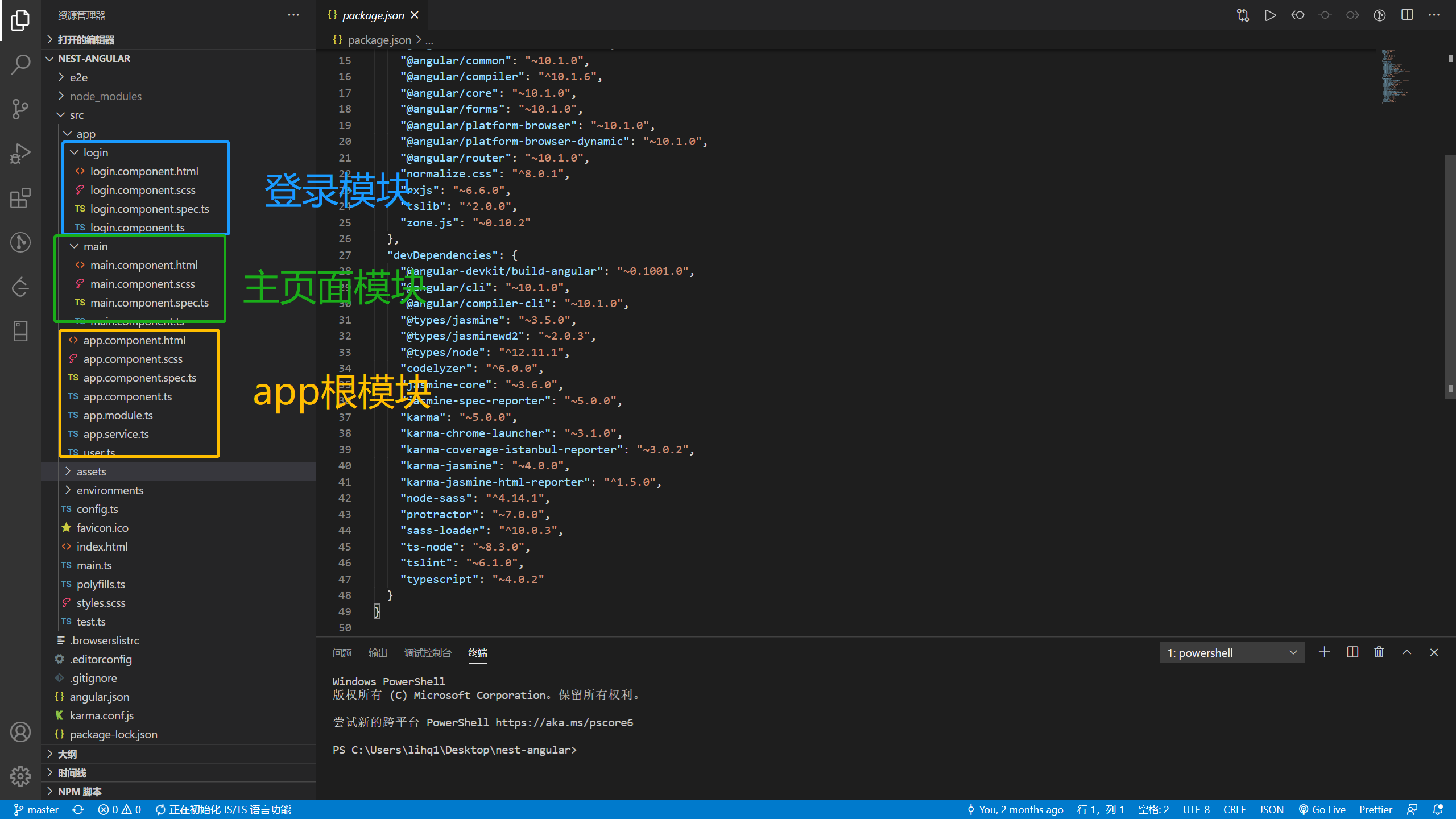1456x819 pixels.
Task: Toggle Go Live server in status bar
Action: (1322, 810)
